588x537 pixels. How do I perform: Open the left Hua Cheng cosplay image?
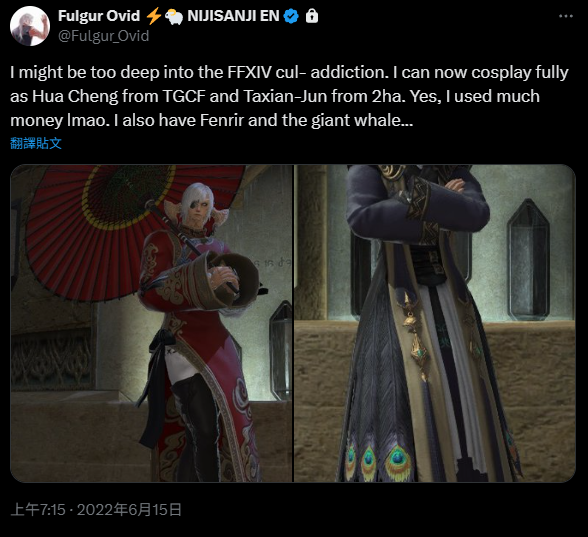pos(152,323)
